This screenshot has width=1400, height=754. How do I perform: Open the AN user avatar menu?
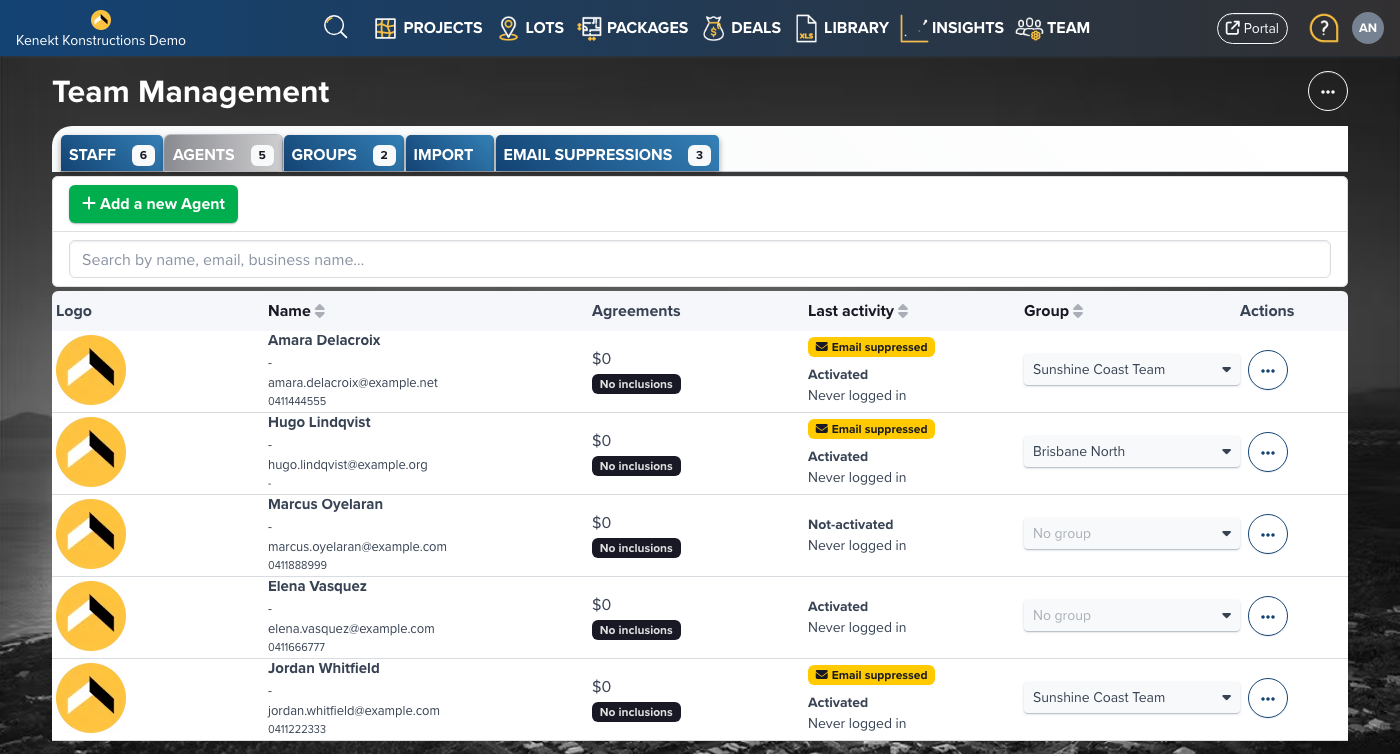(x=1368, y=28)
